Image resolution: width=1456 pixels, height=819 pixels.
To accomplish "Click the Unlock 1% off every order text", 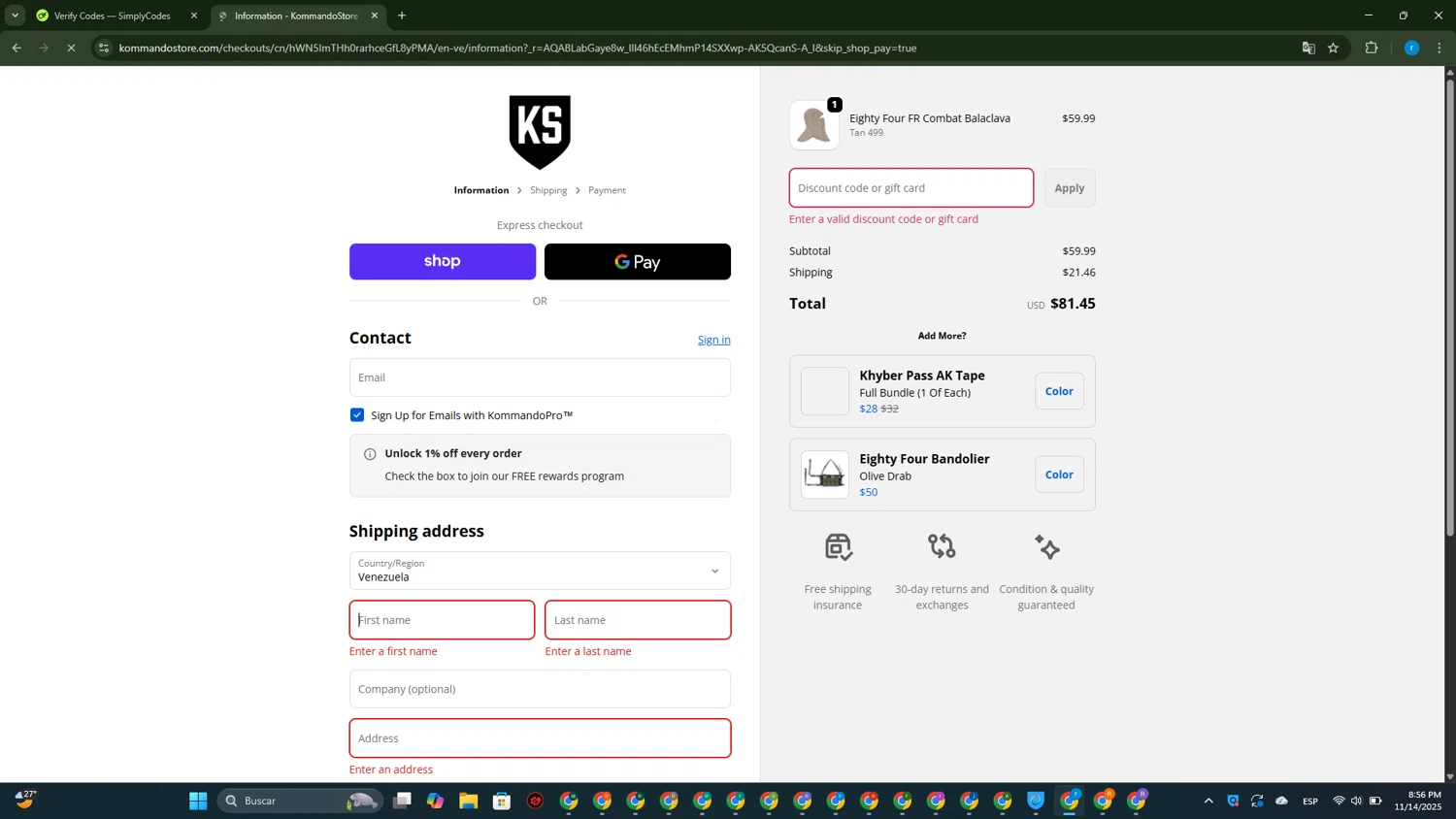I will pyautogui.click(x=453, y=453).
